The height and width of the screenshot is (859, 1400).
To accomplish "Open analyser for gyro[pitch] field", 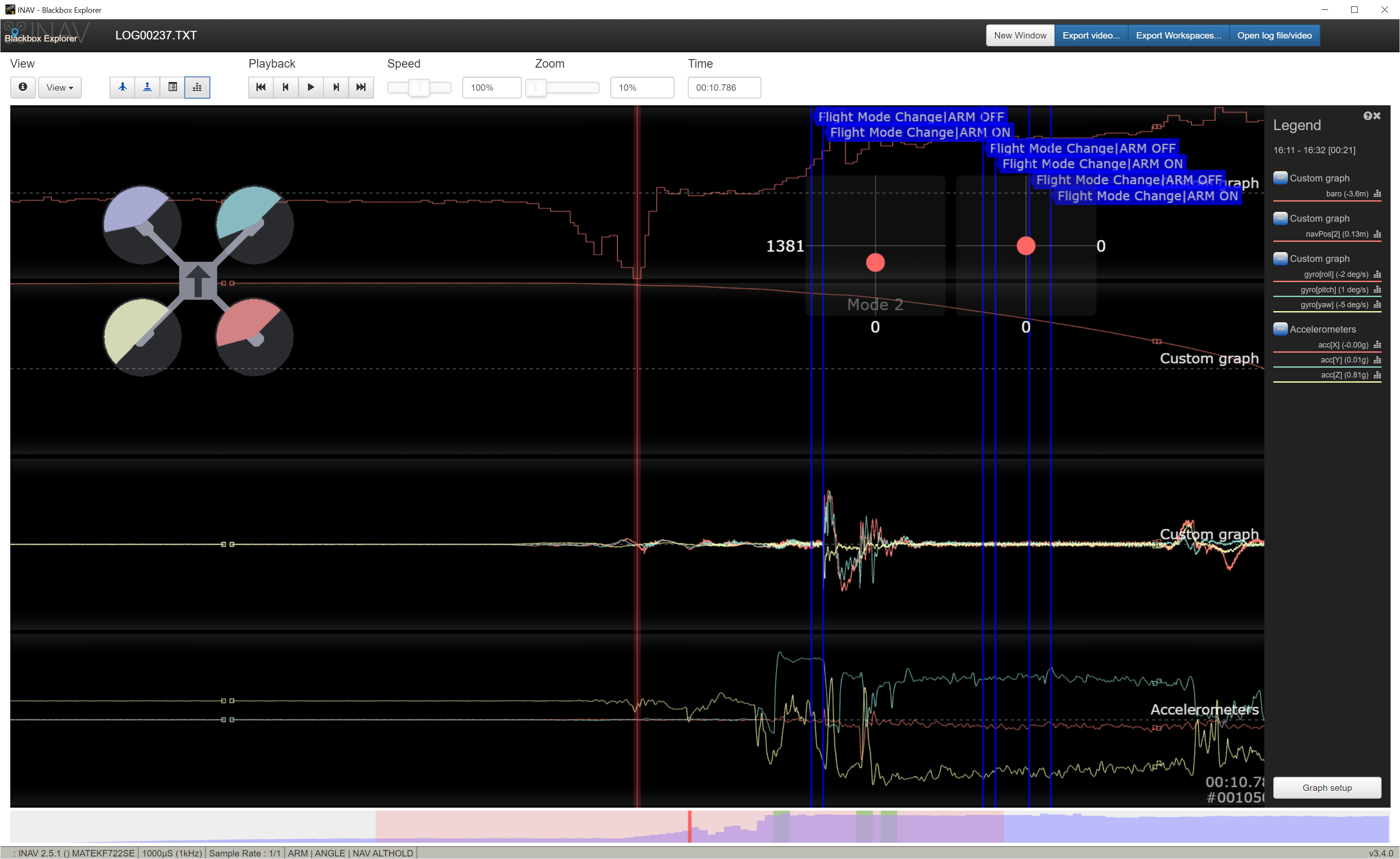I will [x=1377, y=290].
